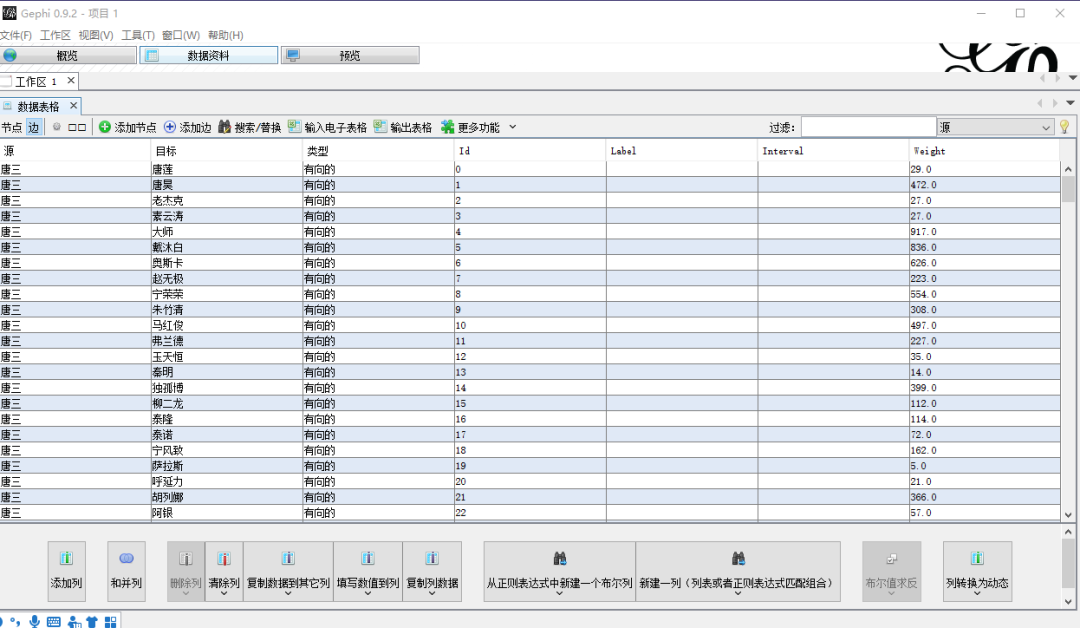Click the two-squares column visibility icon
Viewport: 1080px width, 628px height.
[x=77, y=127]
